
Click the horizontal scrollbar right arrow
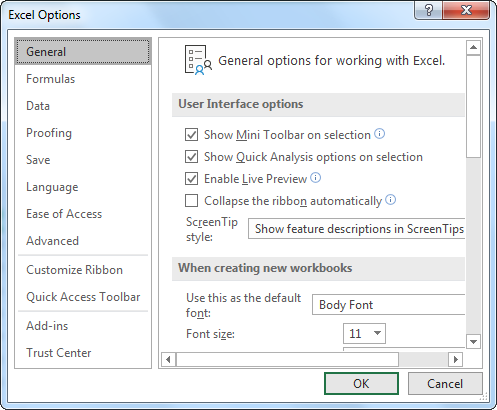click(x=455, y=359)
